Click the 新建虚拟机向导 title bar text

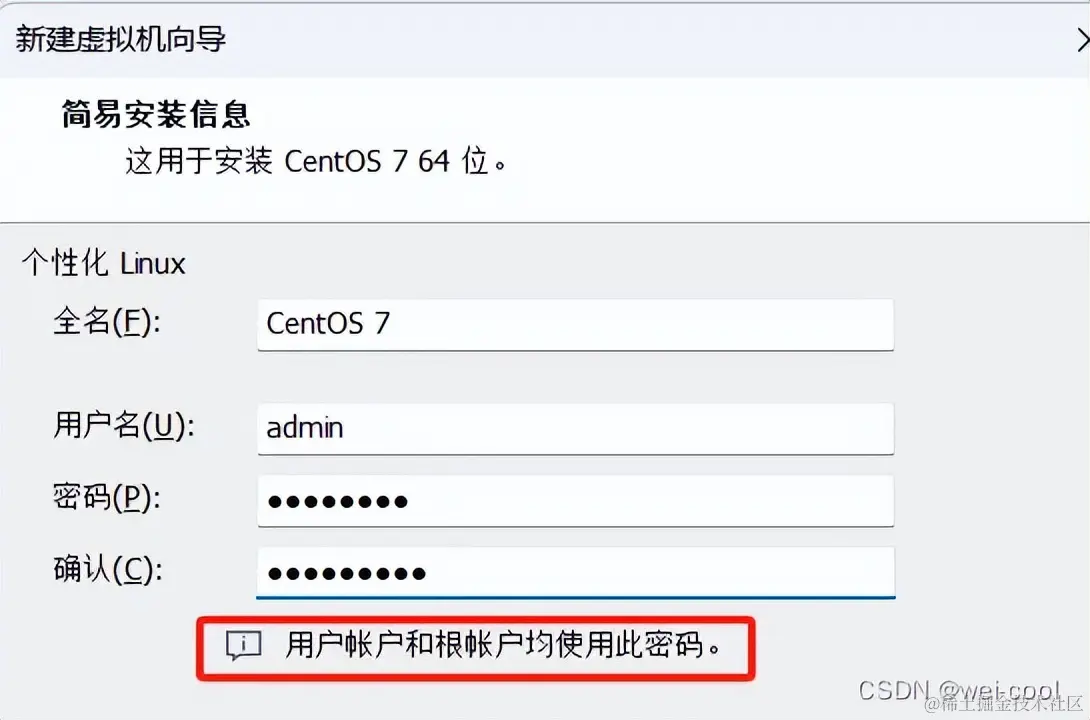(120, 39)
